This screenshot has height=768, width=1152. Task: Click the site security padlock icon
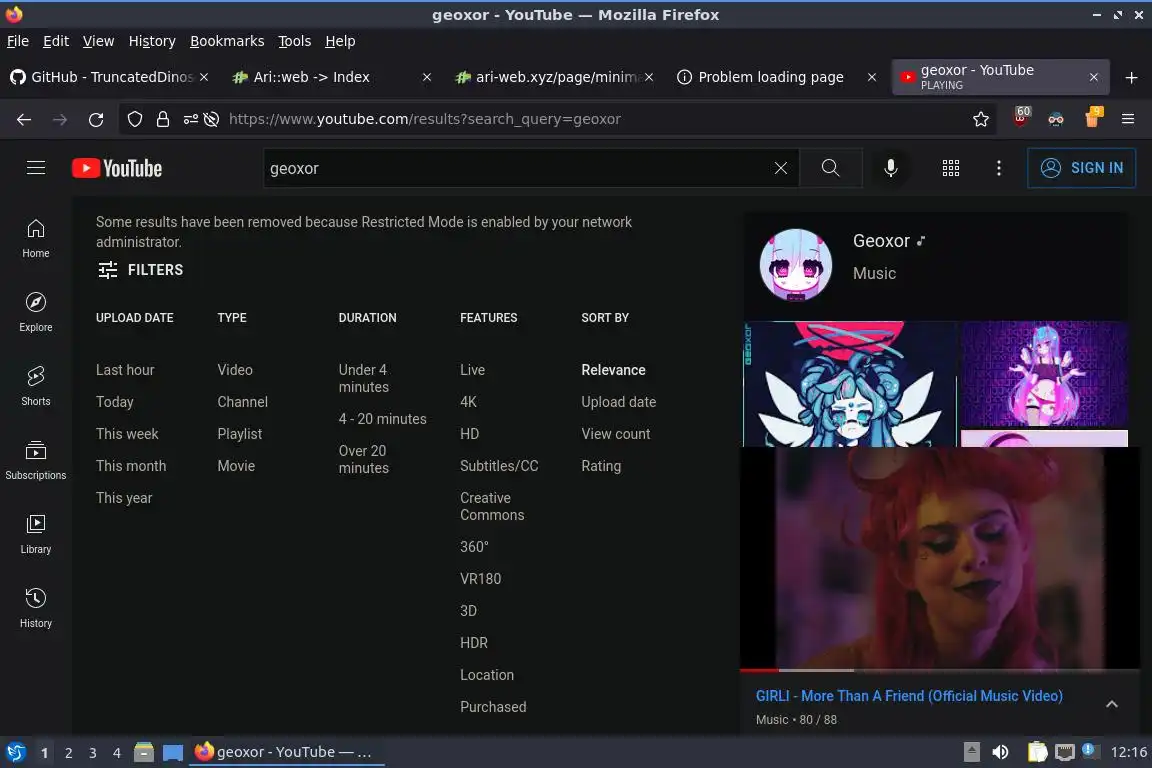point(162,119)
